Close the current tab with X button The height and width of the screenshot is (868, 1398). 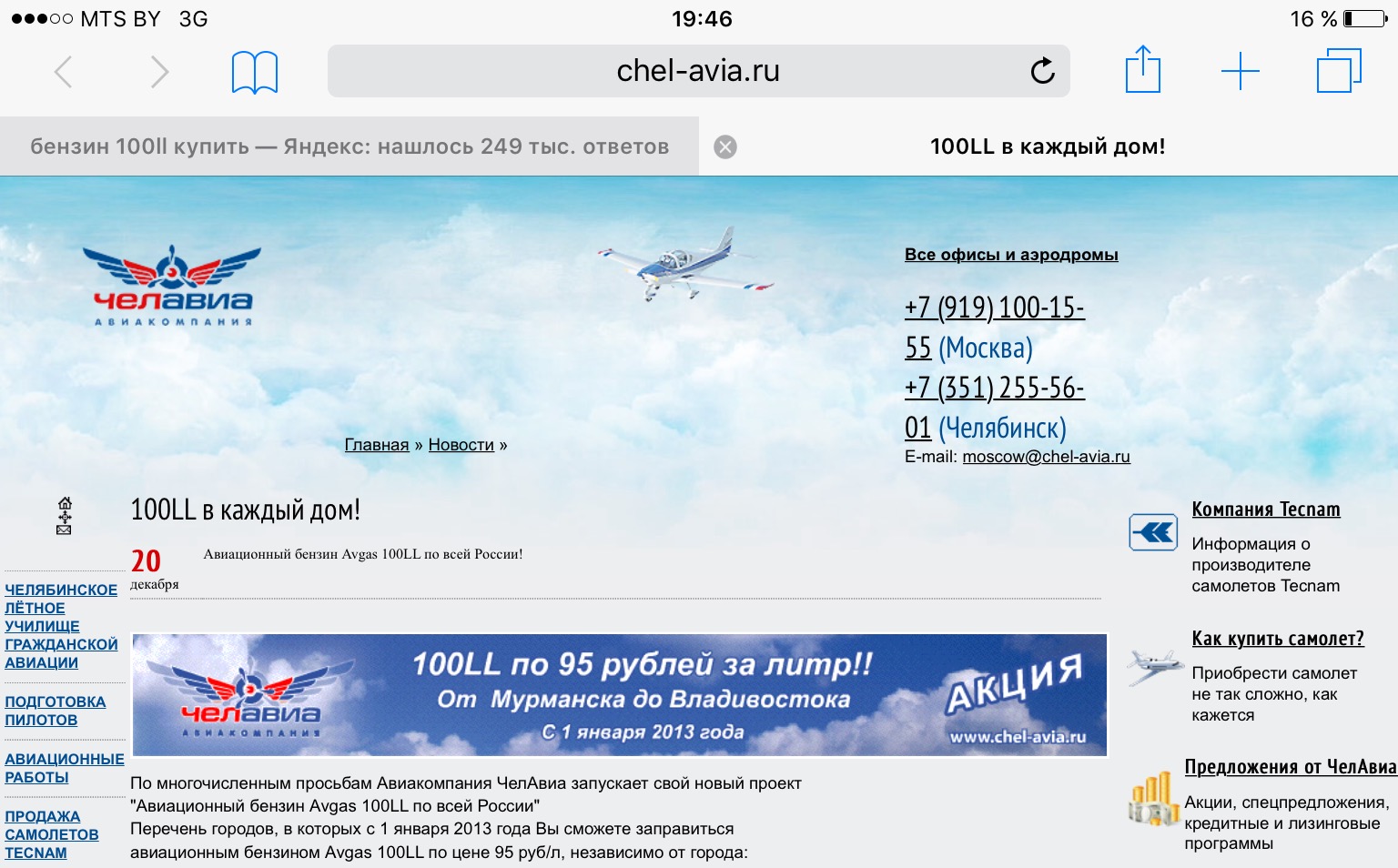click(725, 146)
